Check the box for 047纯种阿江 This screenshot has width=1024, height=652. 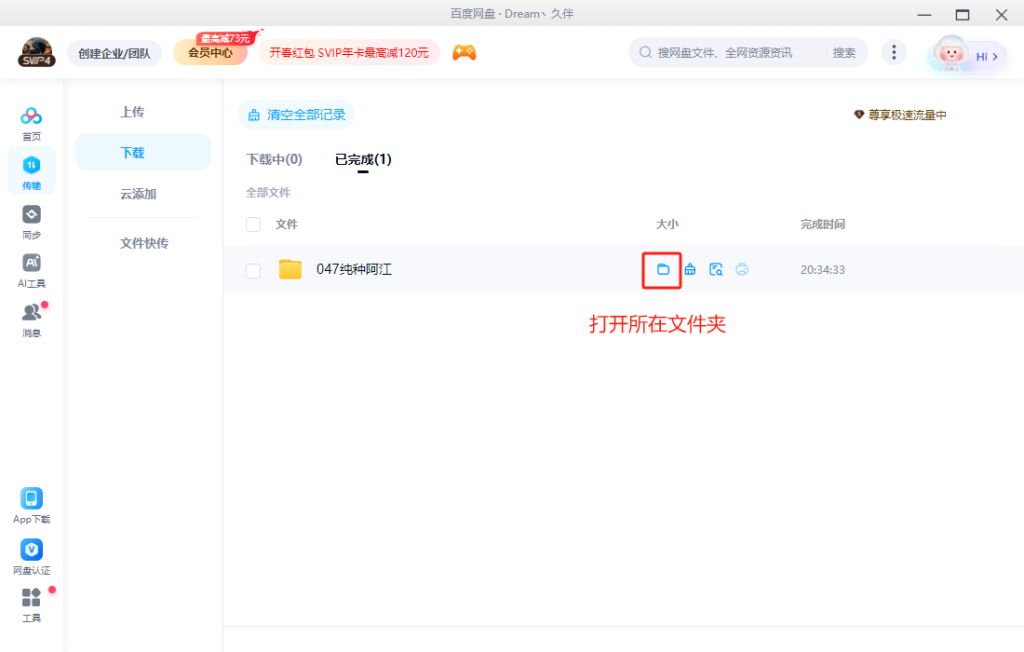click(x=253, y=270)
